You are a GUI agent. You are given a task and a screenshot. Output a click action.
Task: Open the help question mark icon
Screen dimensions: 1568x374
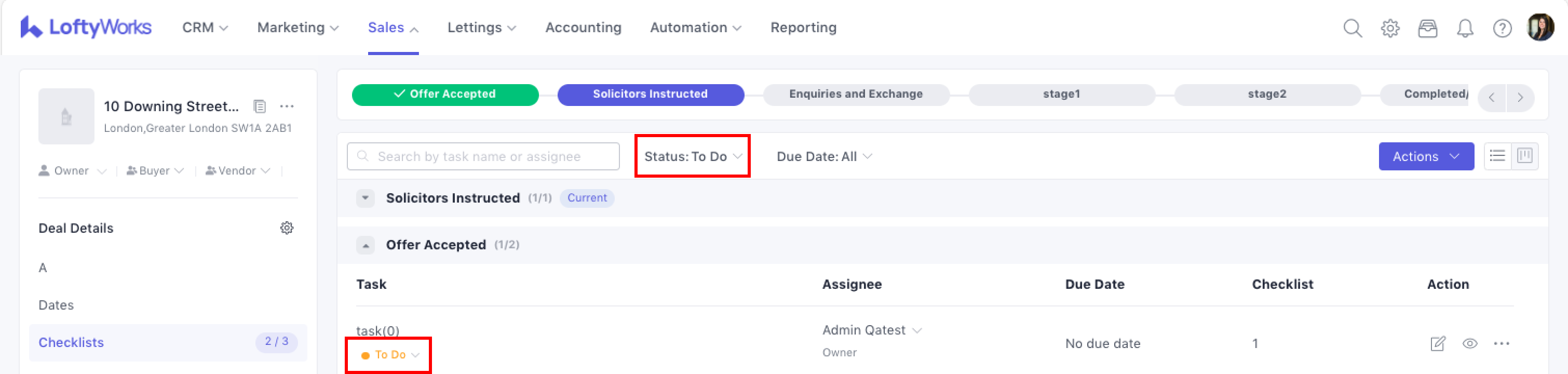tap(1502, 28)
